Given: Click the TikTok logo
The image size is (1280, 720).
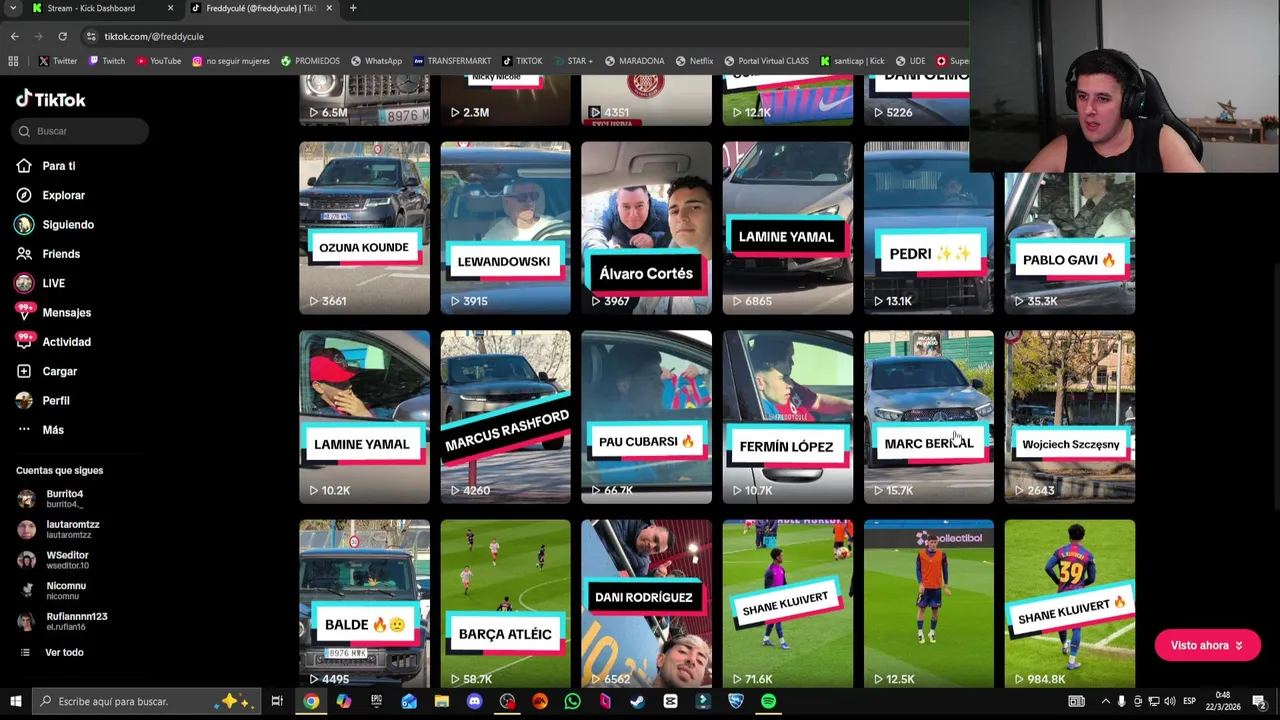Looking at the screenshot, I should [51, 99].
